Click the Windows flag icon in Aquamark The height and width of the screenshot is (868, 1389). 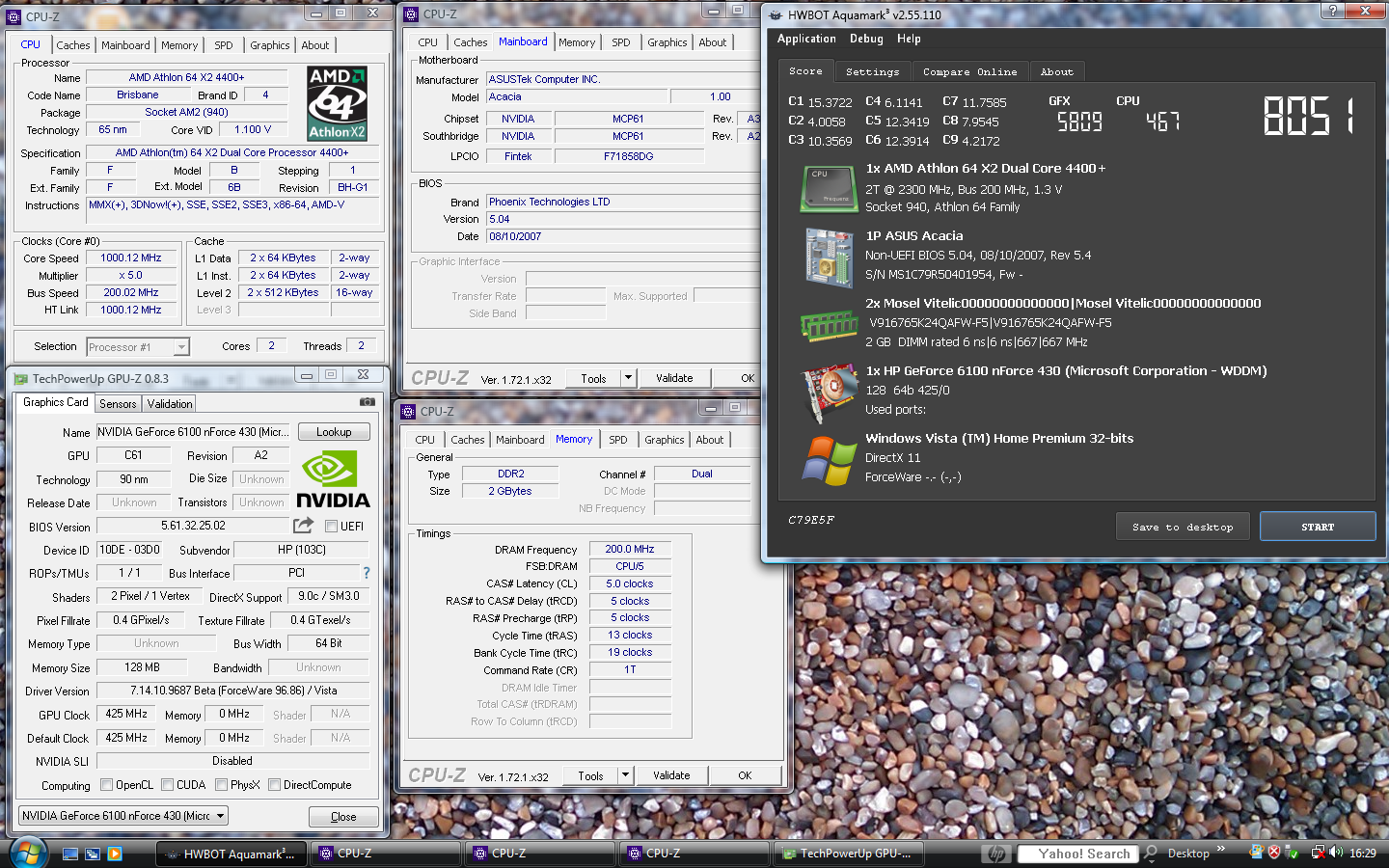[x=829, y=460]
